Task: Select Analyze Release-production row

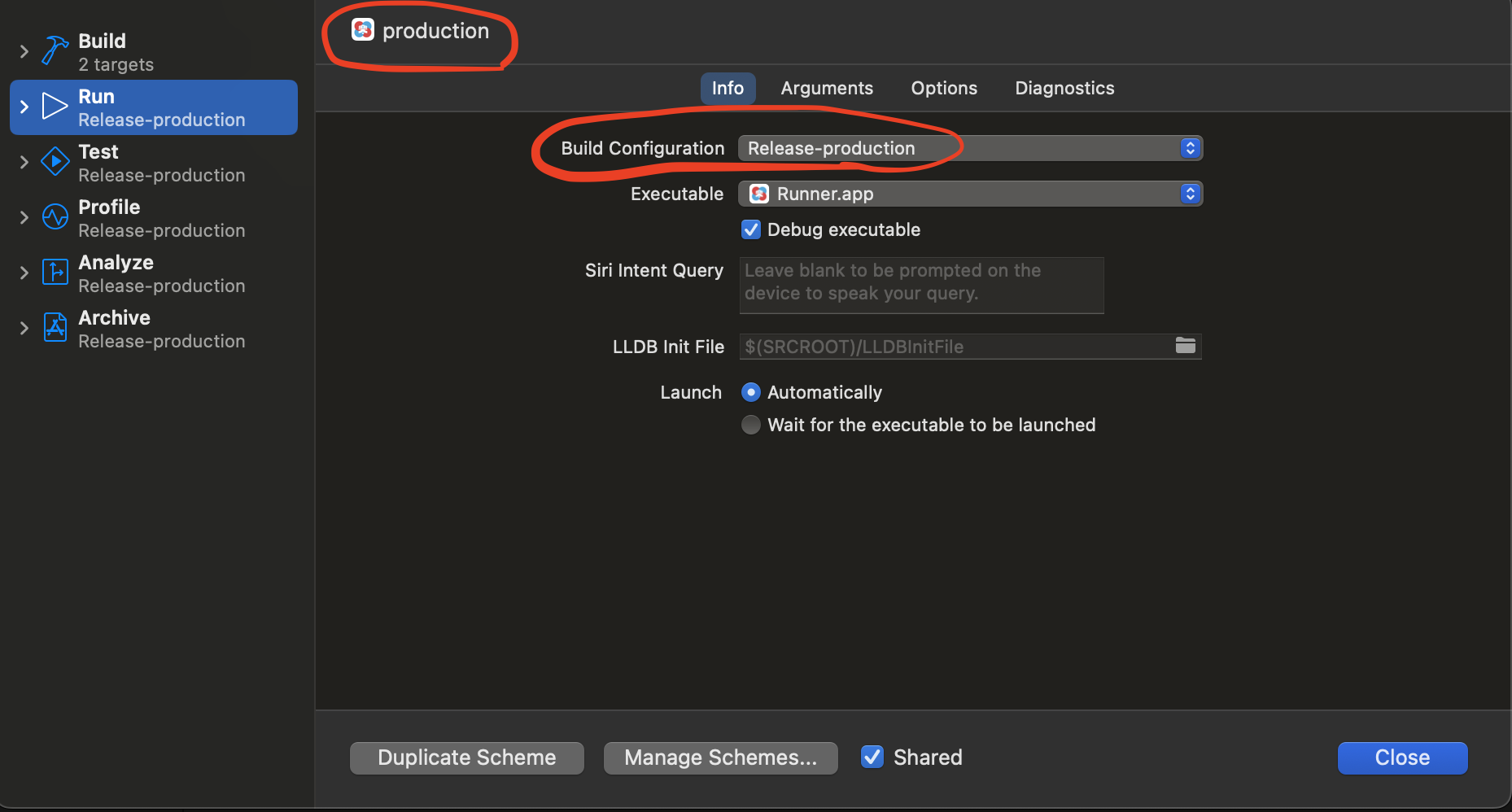Action: pos(154,273)
